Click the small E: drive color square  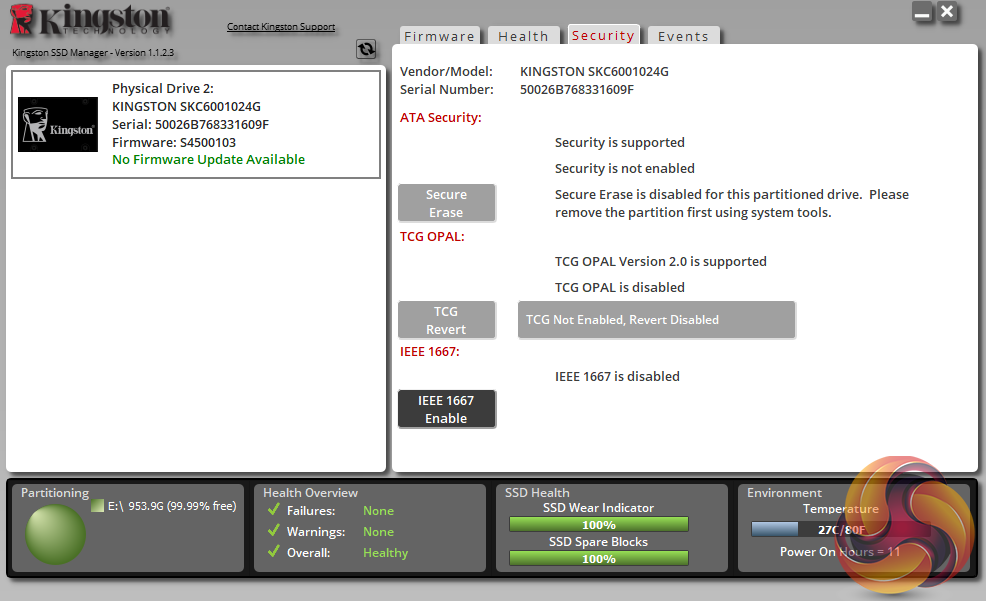tap(97, 507)
